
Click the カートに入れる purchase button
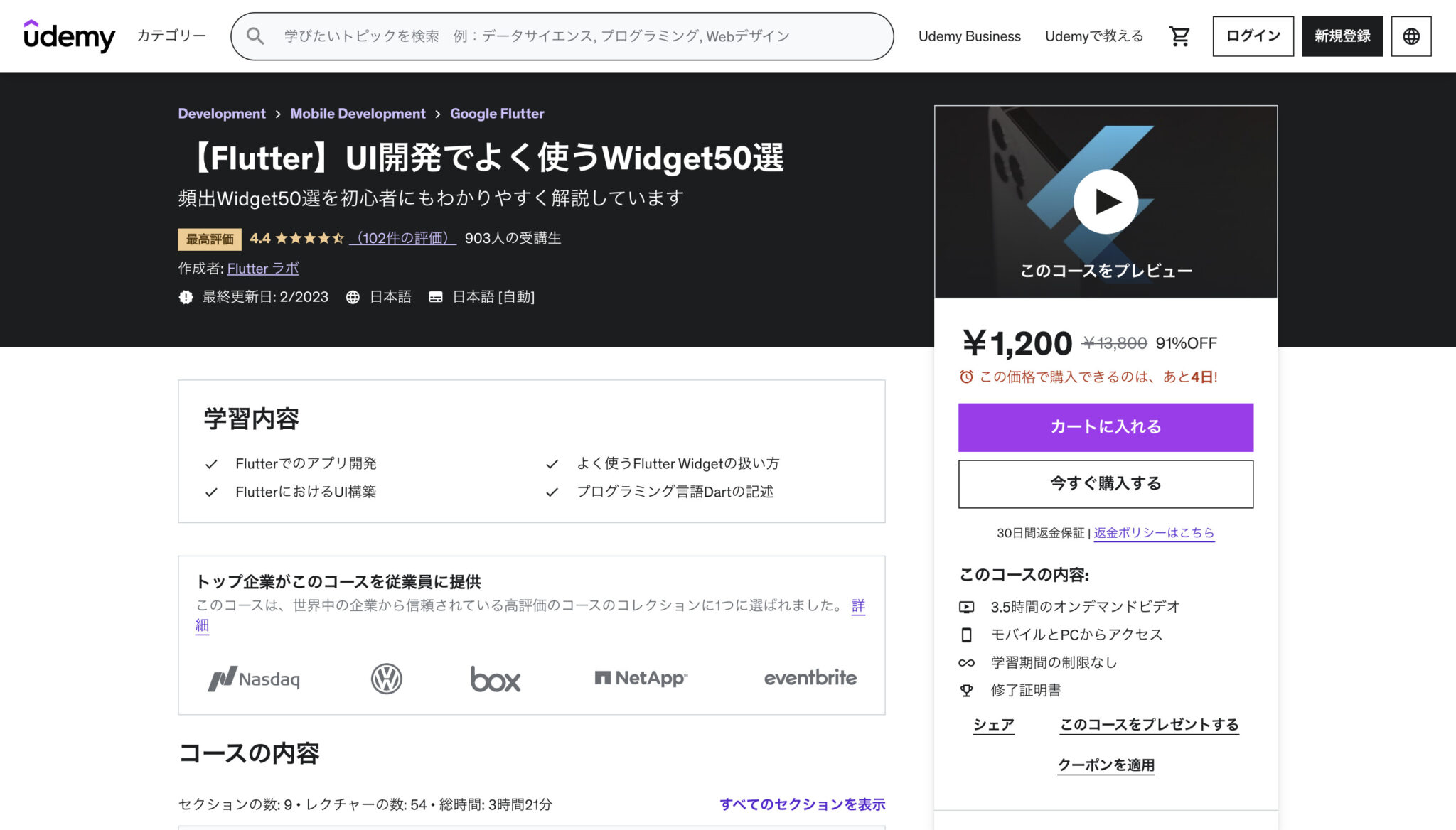tap(1105, 427)
